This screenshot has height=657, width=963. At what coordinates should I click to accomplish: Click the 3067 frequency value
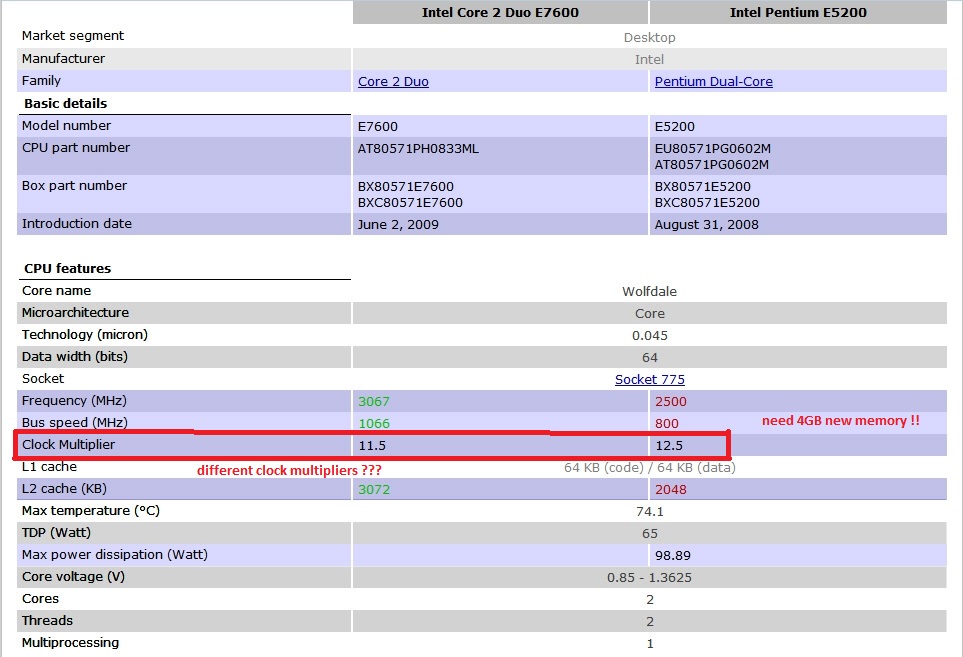tap(374, 402)
